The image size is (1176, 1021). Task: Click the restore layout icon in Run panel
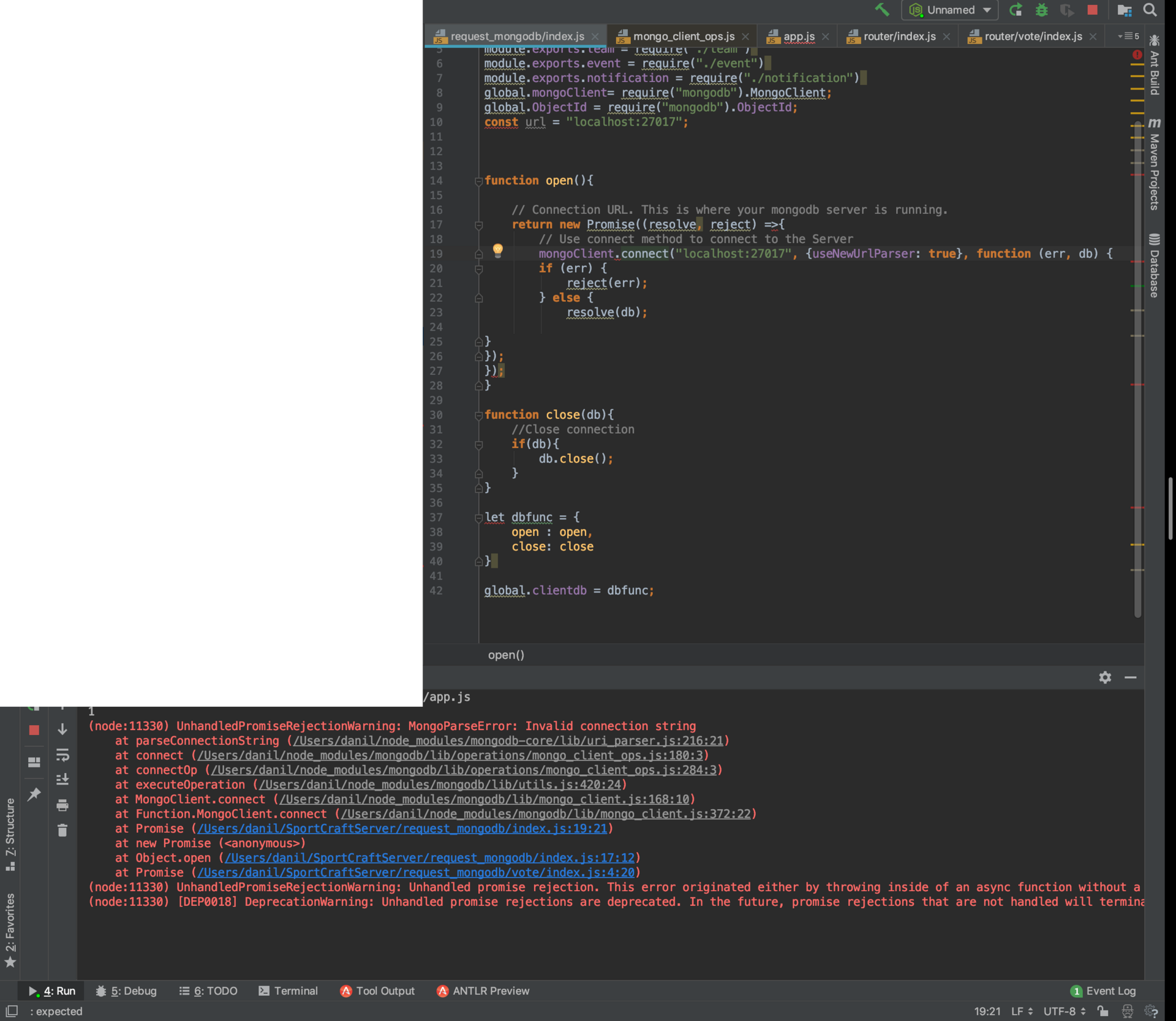click(x=34, y=762)
